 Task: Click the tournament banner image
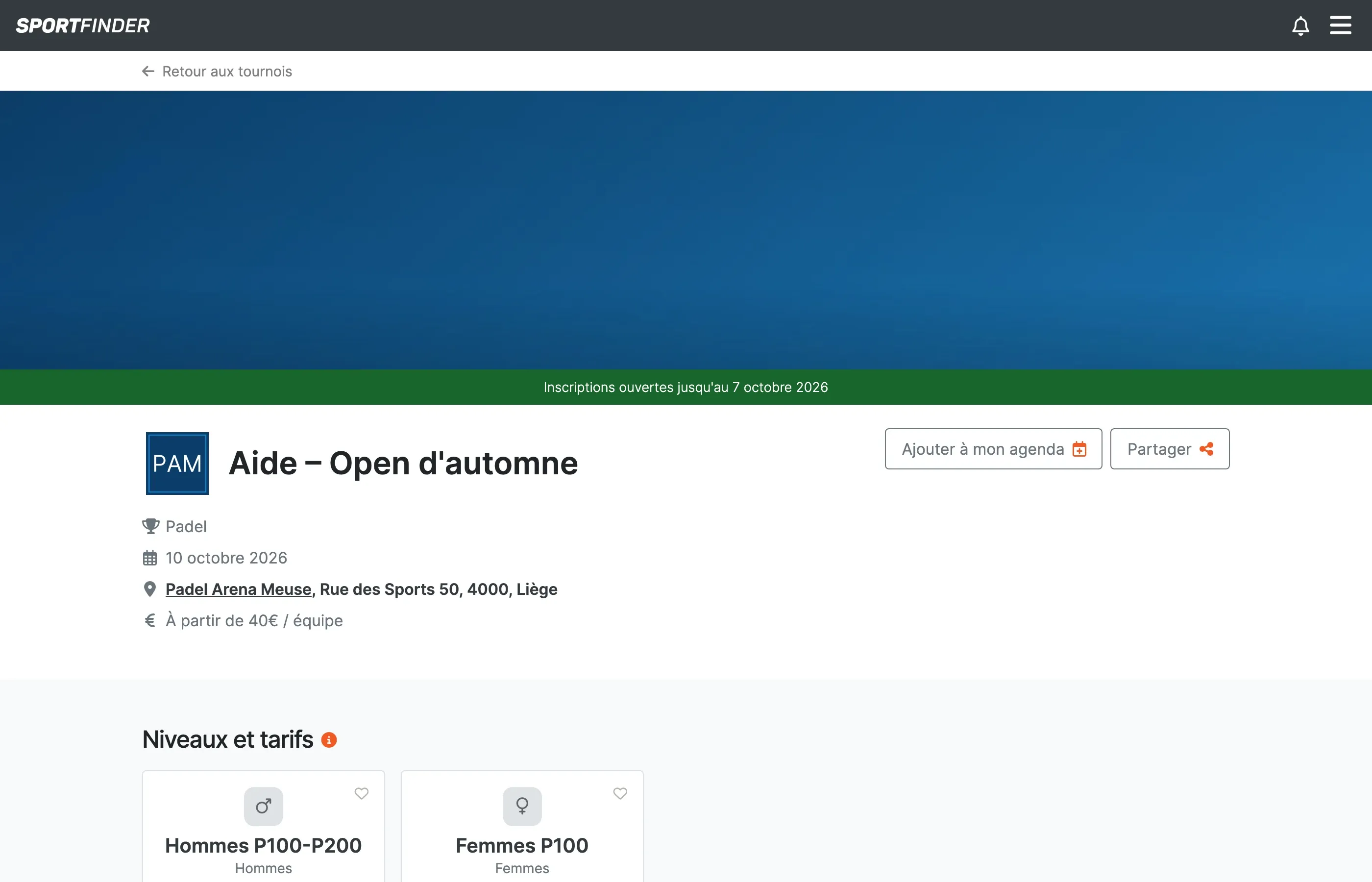[686, 230]
